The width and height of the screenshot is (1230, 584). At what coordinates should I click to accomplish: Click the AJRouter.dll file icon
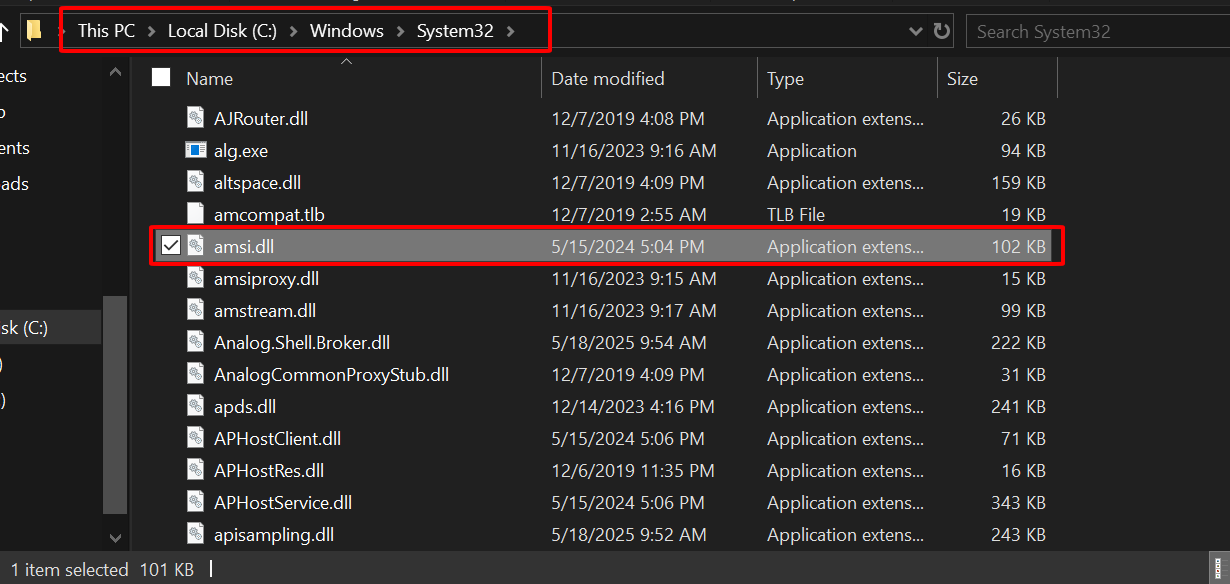click(x=196, y=119)
